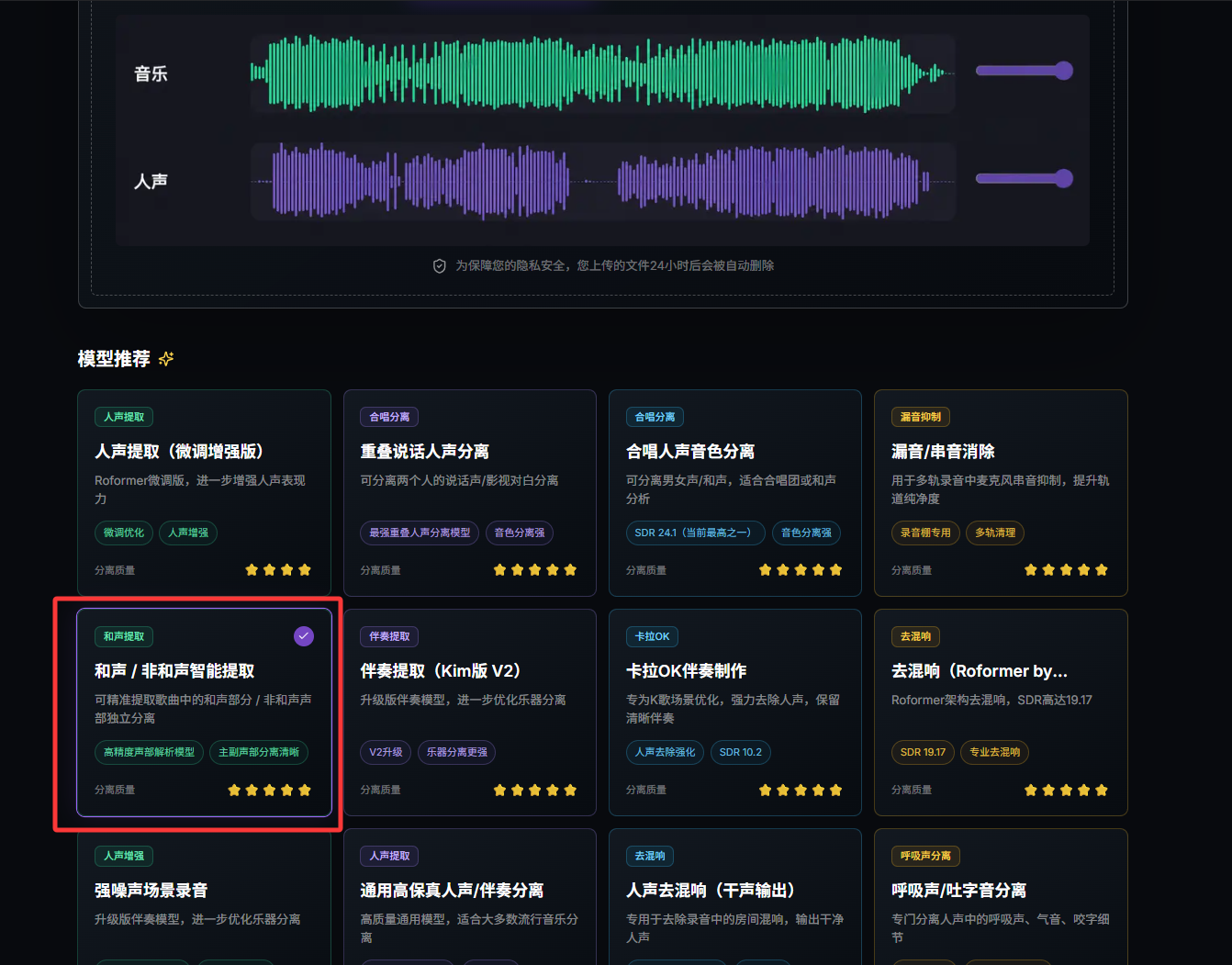Click the 音乐 track label
The height and width of the screenshot is (965, 1232).
[151, 73]
